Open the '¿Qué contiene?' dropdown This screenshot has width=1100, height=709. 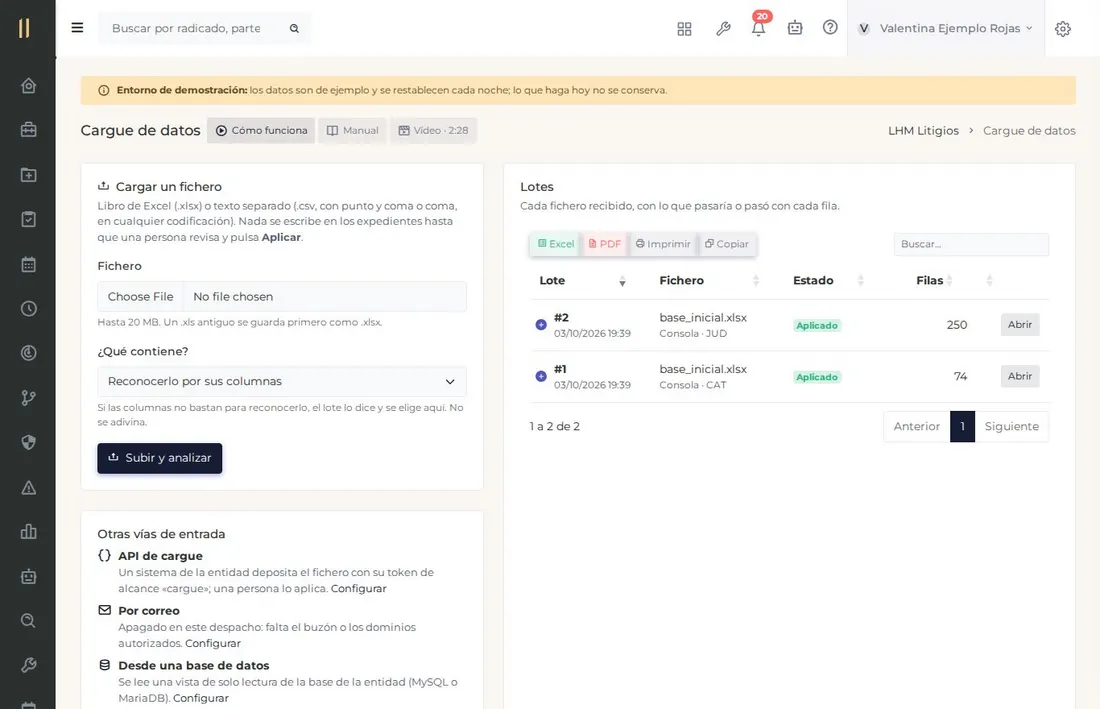tap(282, 381)
